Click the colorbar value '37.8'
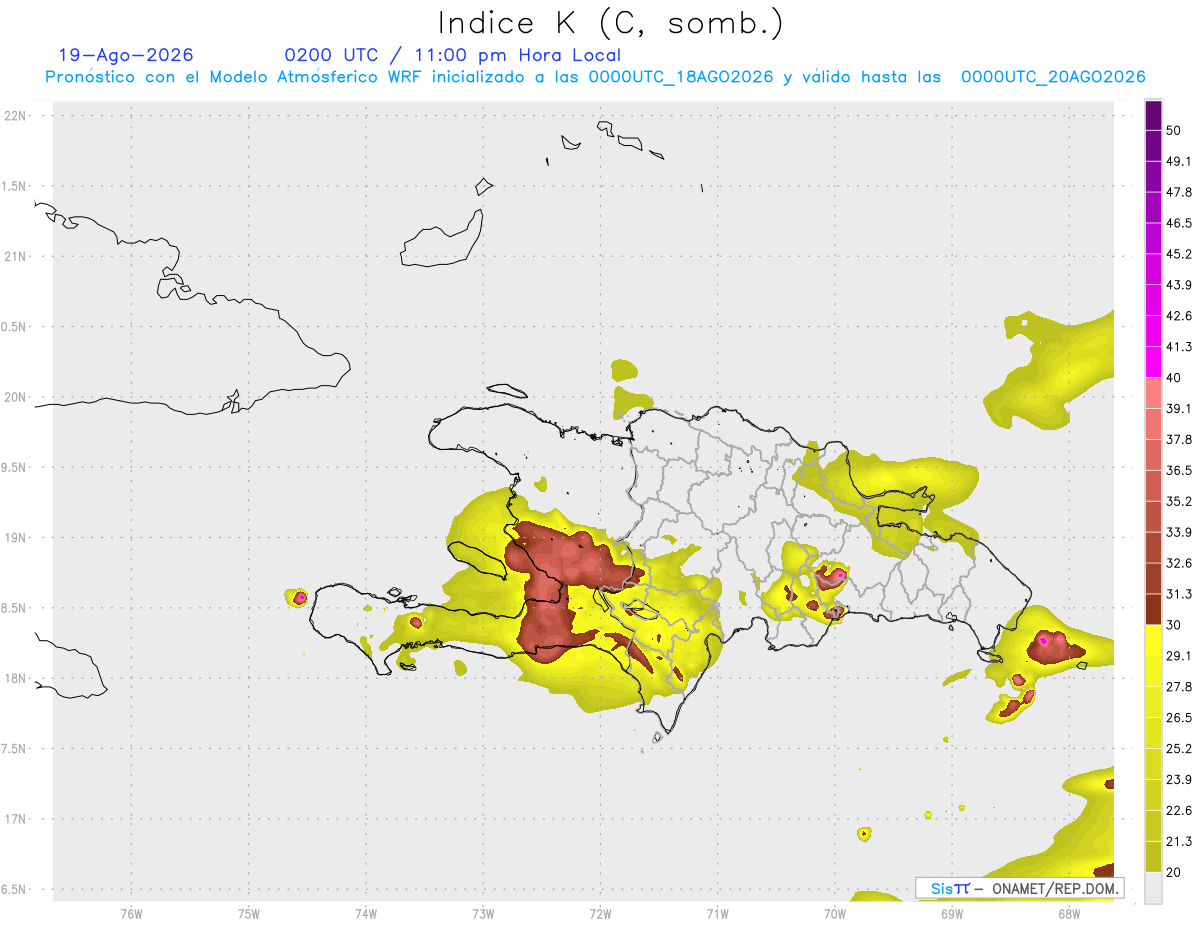 tap(1179, 440)
